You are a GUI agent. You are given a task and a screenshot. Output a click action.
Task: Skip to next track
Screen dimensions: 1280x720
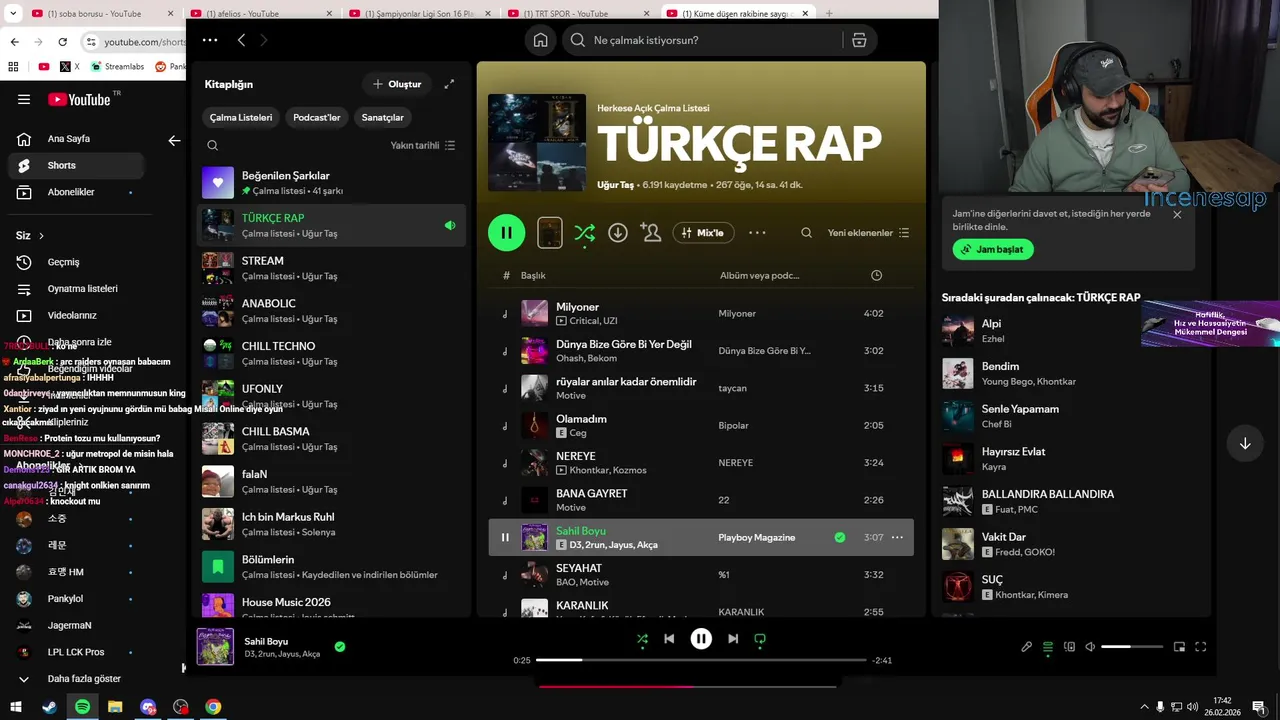coord(733,639)
